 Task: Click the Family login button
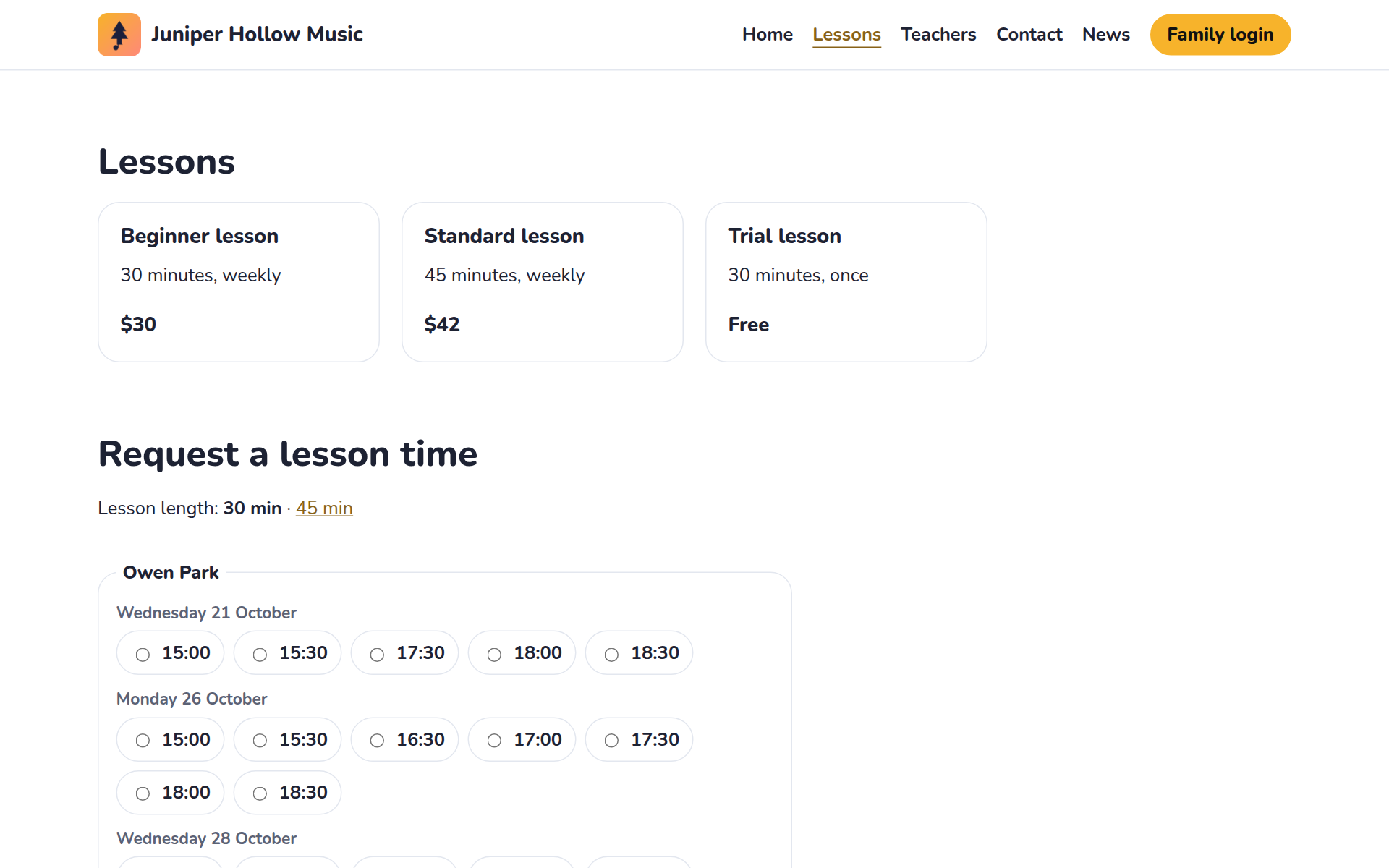(1220, 35)
